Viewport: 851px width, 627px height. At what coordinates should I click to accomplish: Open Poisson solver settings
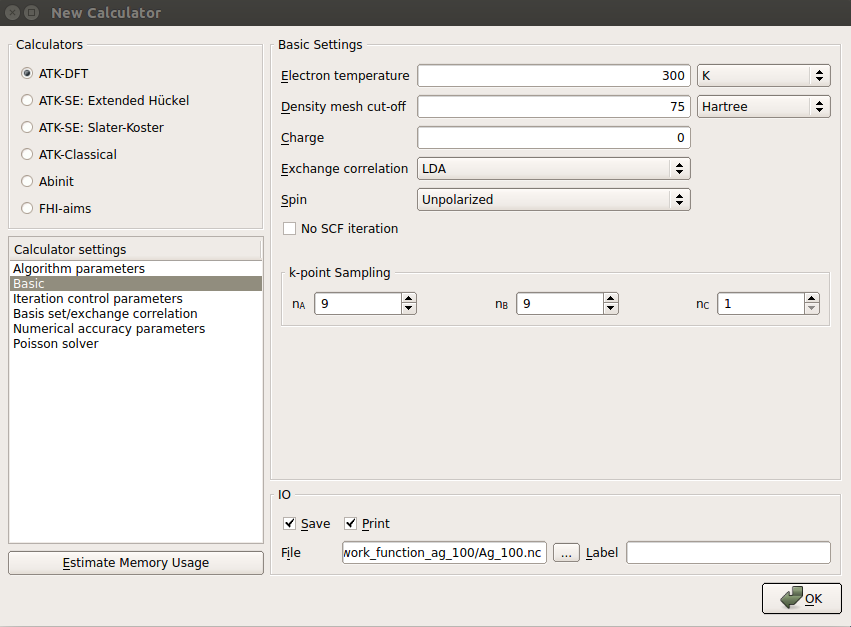136,344
